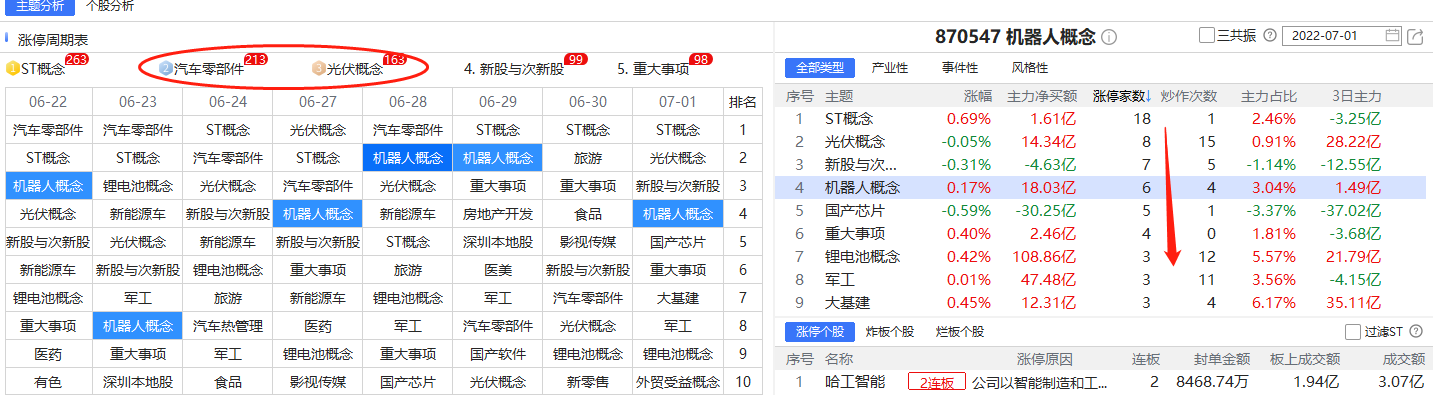Switch to the 炸板个股 tab
This screenshot has width=1433, height=395.
[889, 332]
